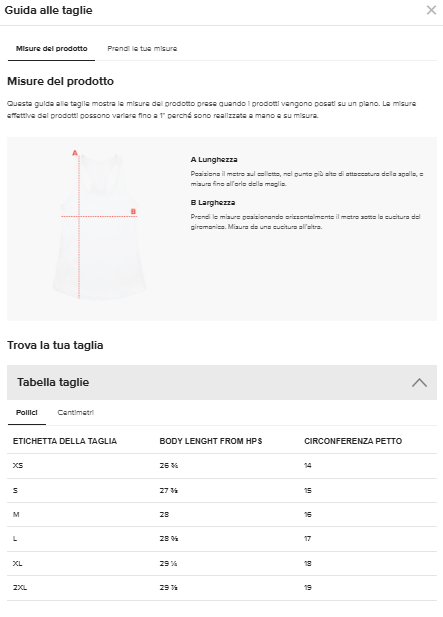Click the Body Lenght from HPS header
Image resolution: width=443 pixels, height=617 pixels.
point(211,441)
